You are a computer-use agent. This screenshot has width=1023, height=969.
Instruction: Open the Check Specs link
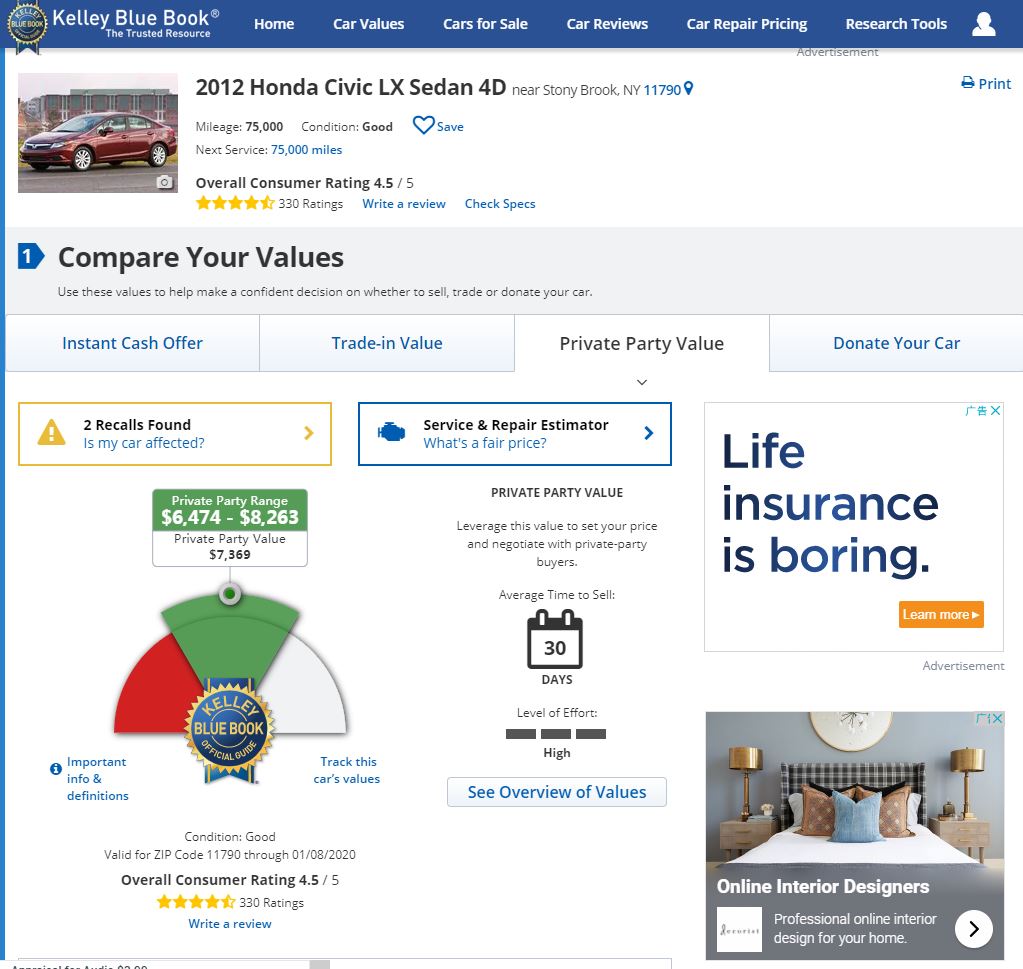[x=500, y=204]
